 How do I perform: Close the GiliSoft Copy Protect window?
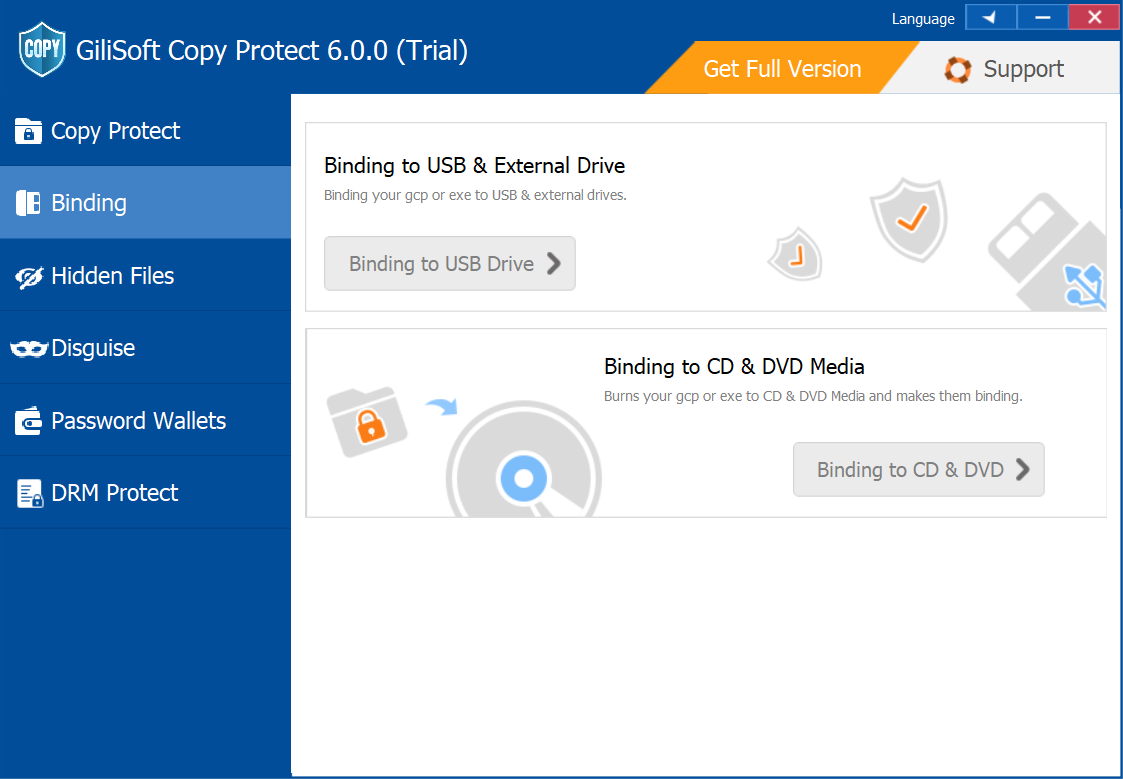tap(1094, 17)
